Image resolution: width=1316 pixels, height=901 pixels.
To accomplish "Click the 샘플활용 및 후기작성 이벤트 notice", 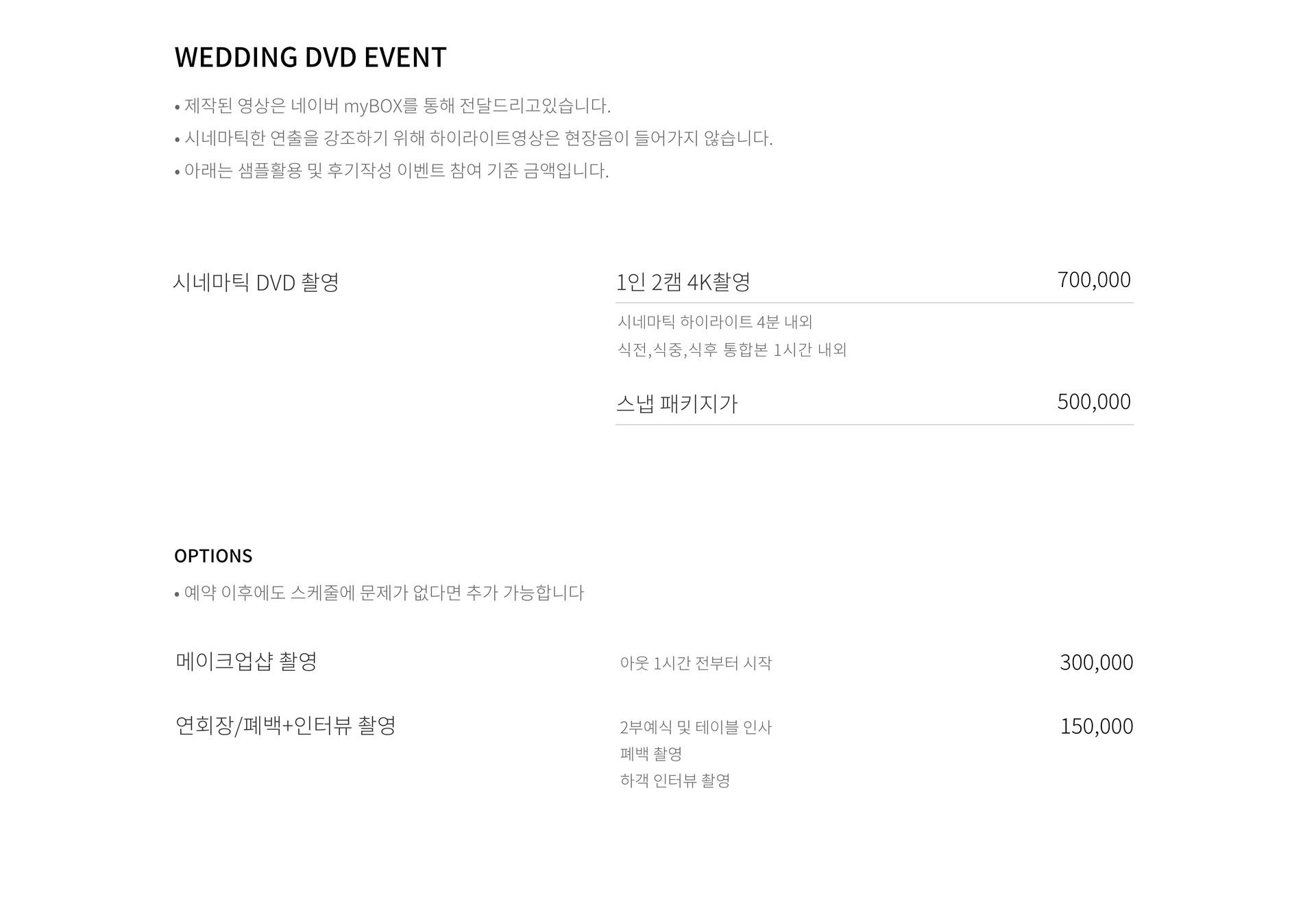I will (392, 171).
